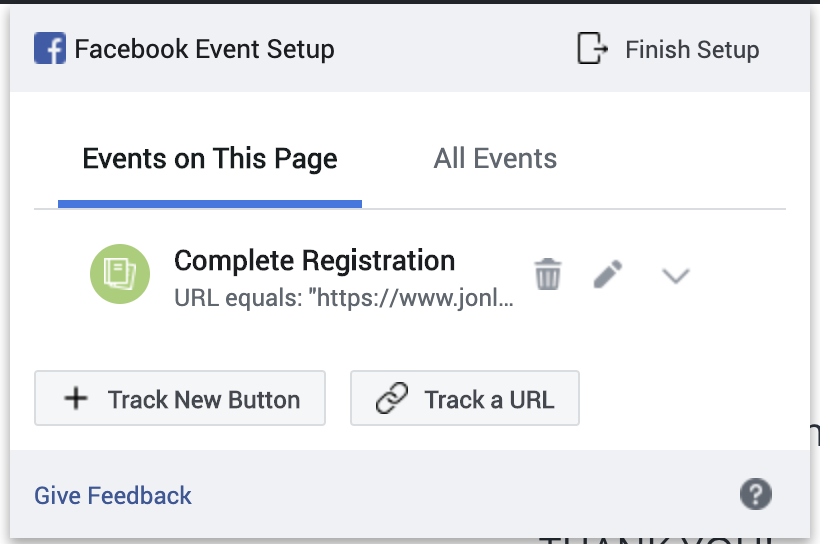Image resolution: width=820 pixels, height=544 pixels.
Task: Select the Complete Registration event title
Action: [x=314, y=260]
